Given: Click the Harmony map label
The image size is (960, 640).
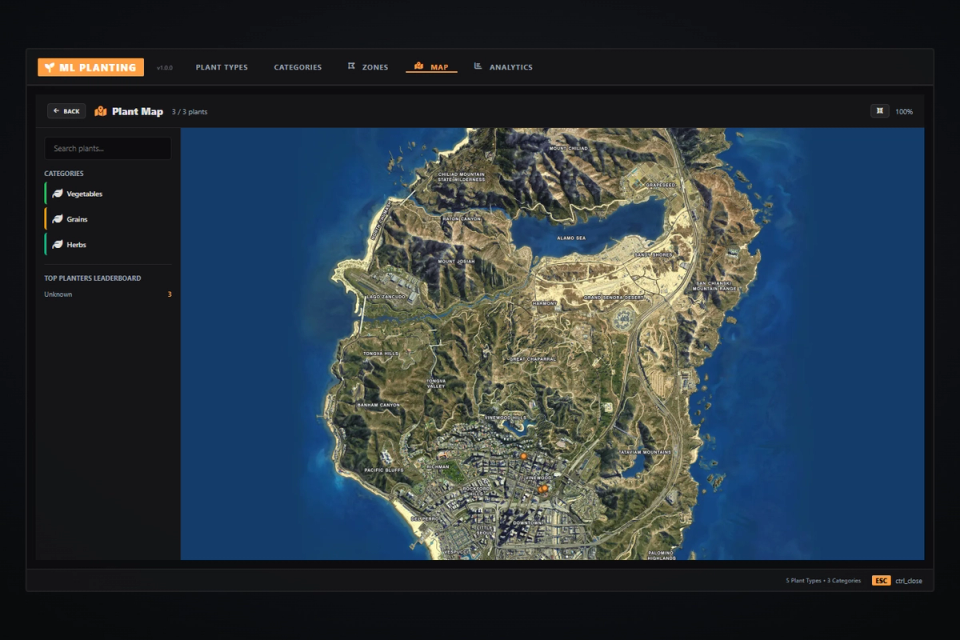Looking at the screenshot, I should point(544,303).
